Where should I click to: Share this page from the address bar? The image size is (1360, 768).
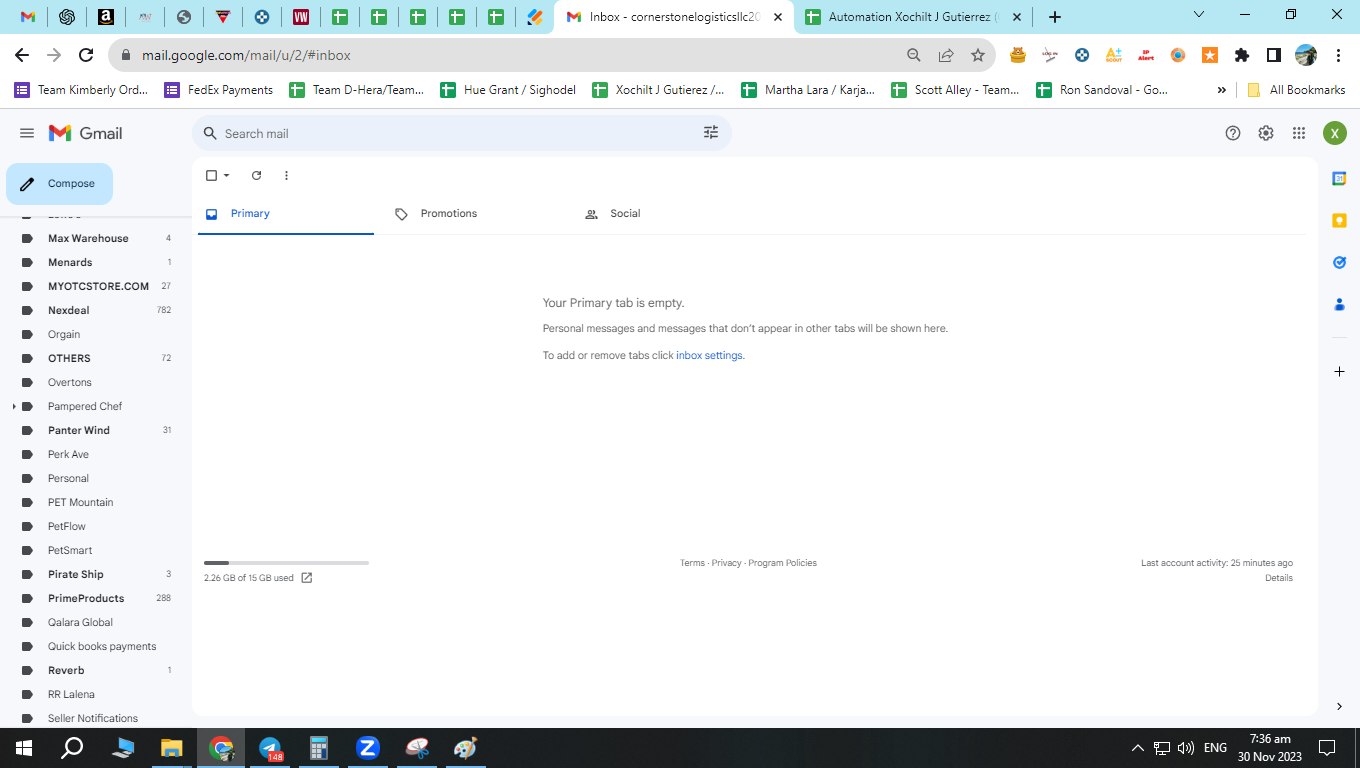[x=946, y=56]
